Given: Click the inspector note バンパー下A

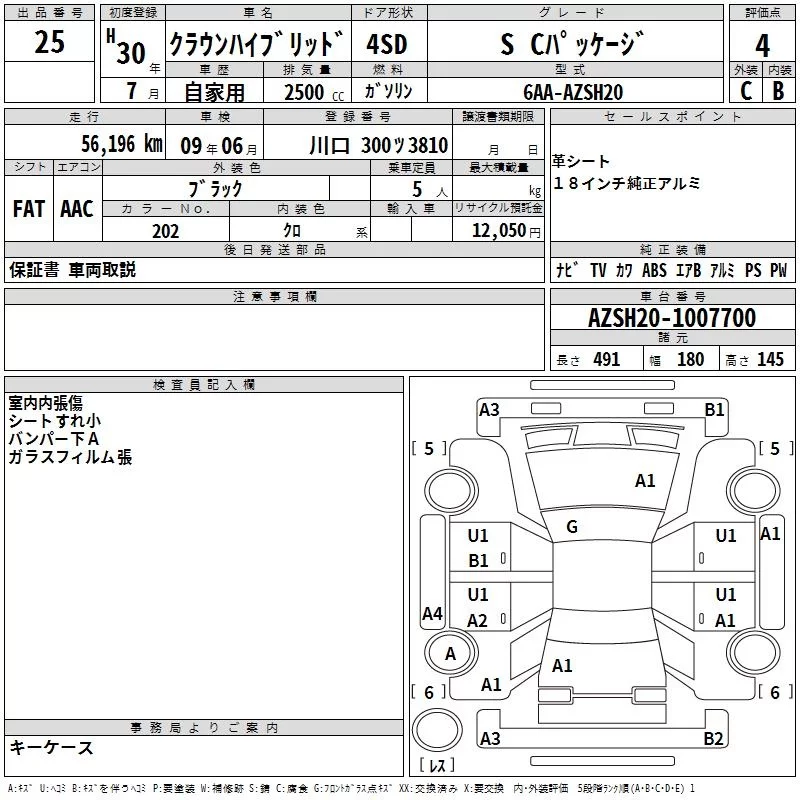Looking at the screenshot, I should (x=54, y=439).
